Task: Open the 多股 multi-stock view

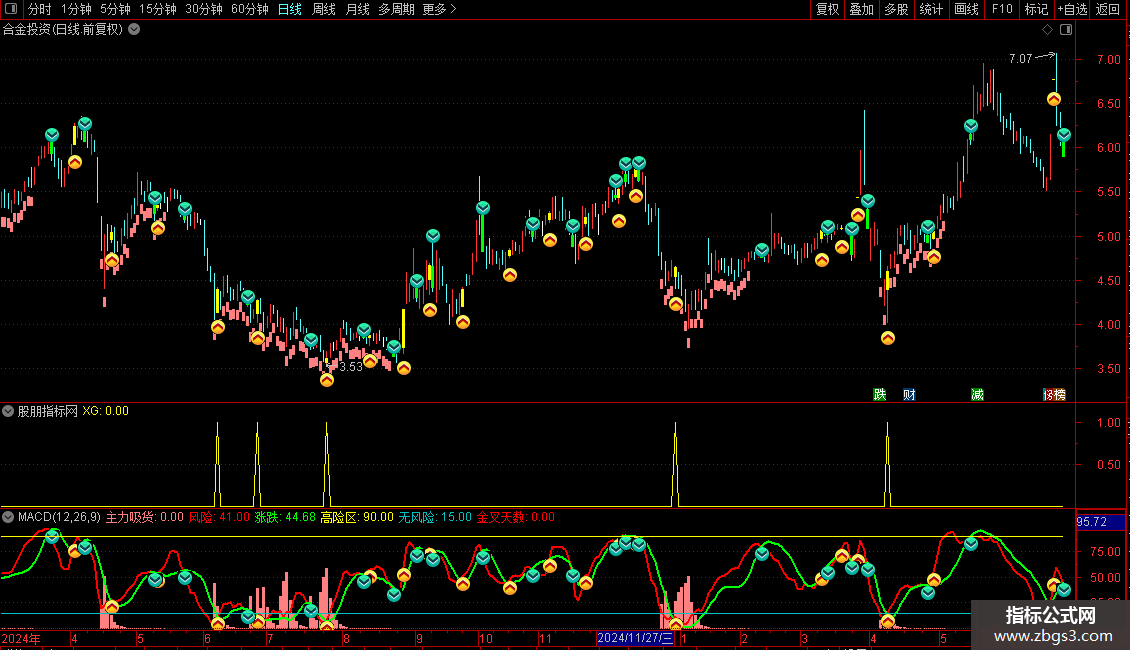Action: 896,9
